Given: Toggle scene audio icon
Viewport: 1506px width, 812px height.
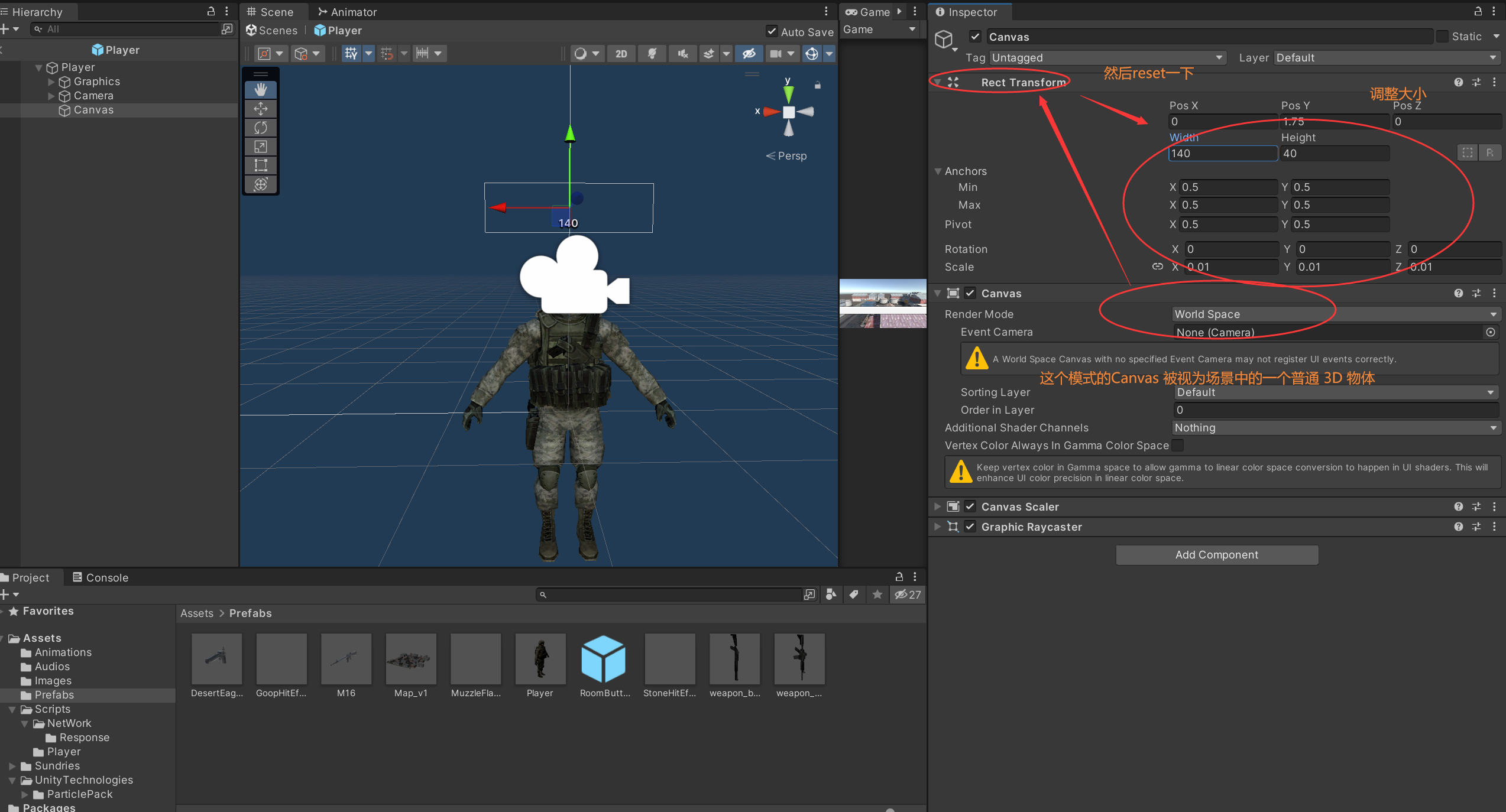Looking at the screenshot, I should pyautogui.click(x=683, y=54).
